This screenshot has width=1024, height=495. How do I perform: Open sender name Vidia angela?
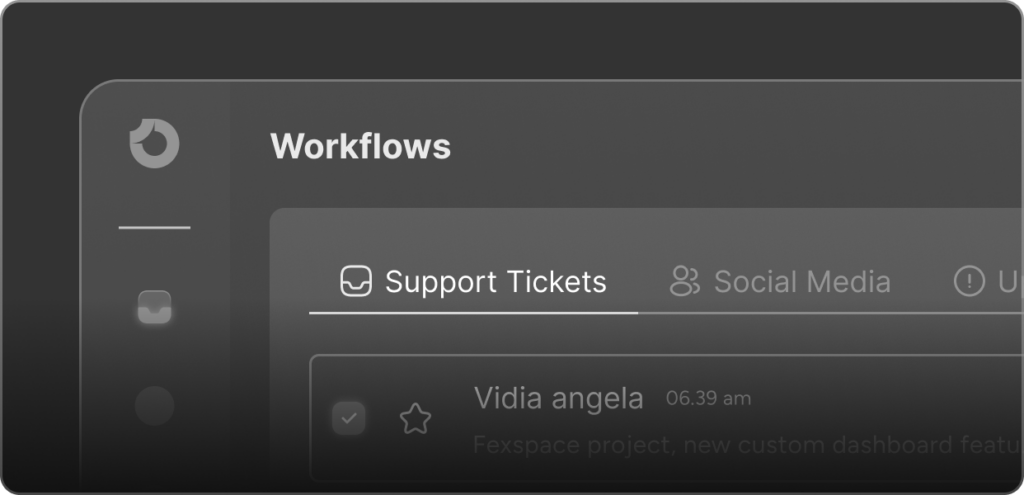[558, 398]
